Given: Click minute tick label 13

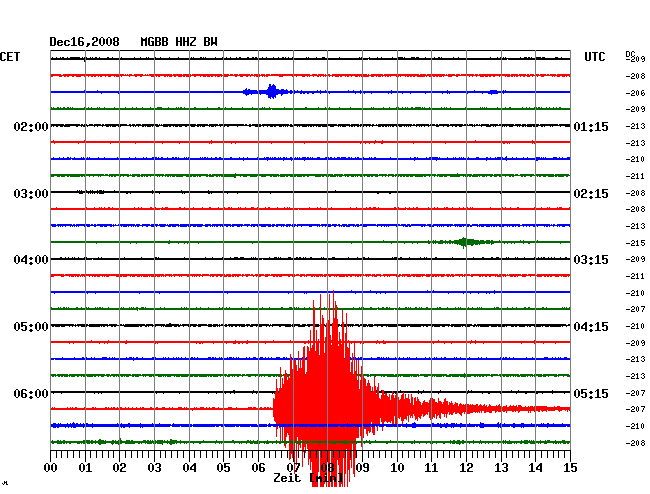Looking at the screenshot, I should [x=501, y=467].
